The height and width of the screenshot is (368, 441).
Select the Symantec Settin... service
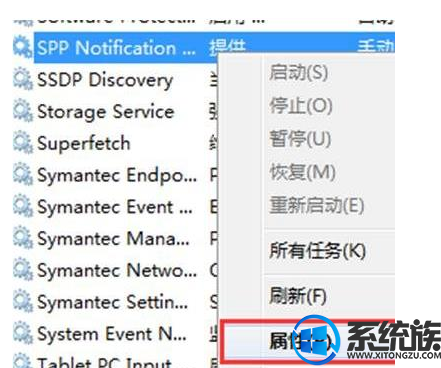pyautogui.click(x=112, y=302)
